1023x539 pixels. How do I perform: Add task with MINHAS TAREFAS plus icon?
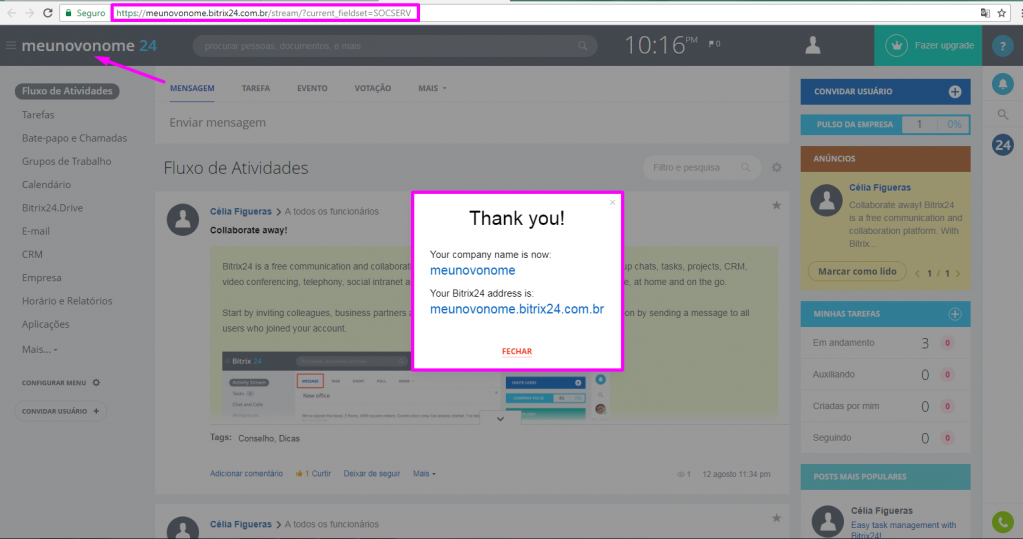pos(954,314)
